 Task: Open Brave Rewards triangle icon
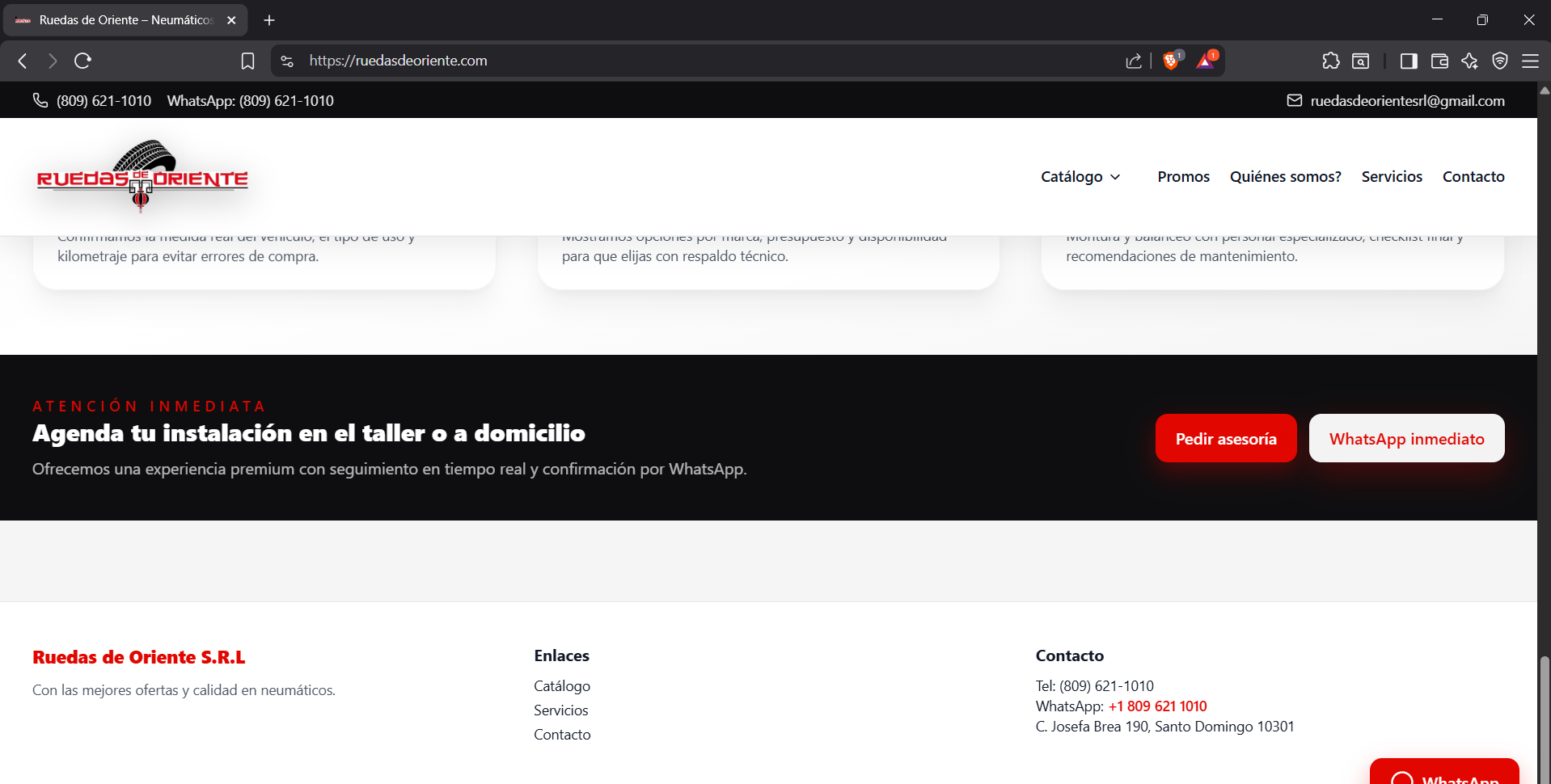coord(1206,61)
